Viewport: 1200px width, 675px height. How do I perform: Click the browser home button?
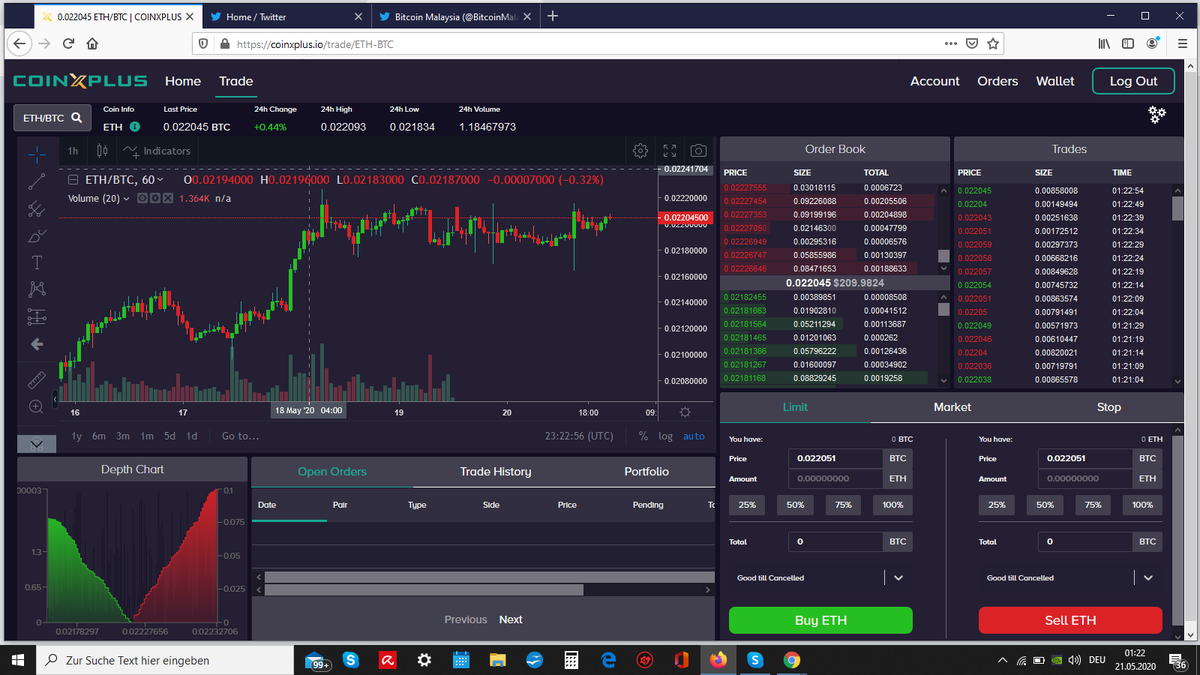click(x=92, y=44)
